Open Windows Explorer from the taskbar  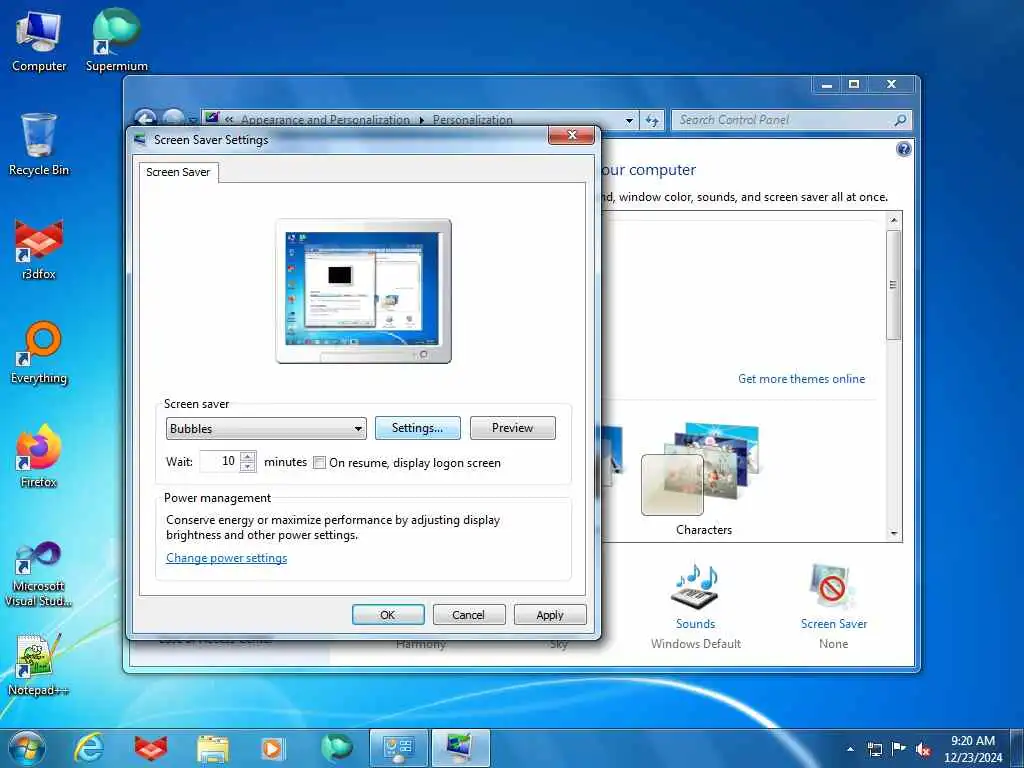coord(213,749)
